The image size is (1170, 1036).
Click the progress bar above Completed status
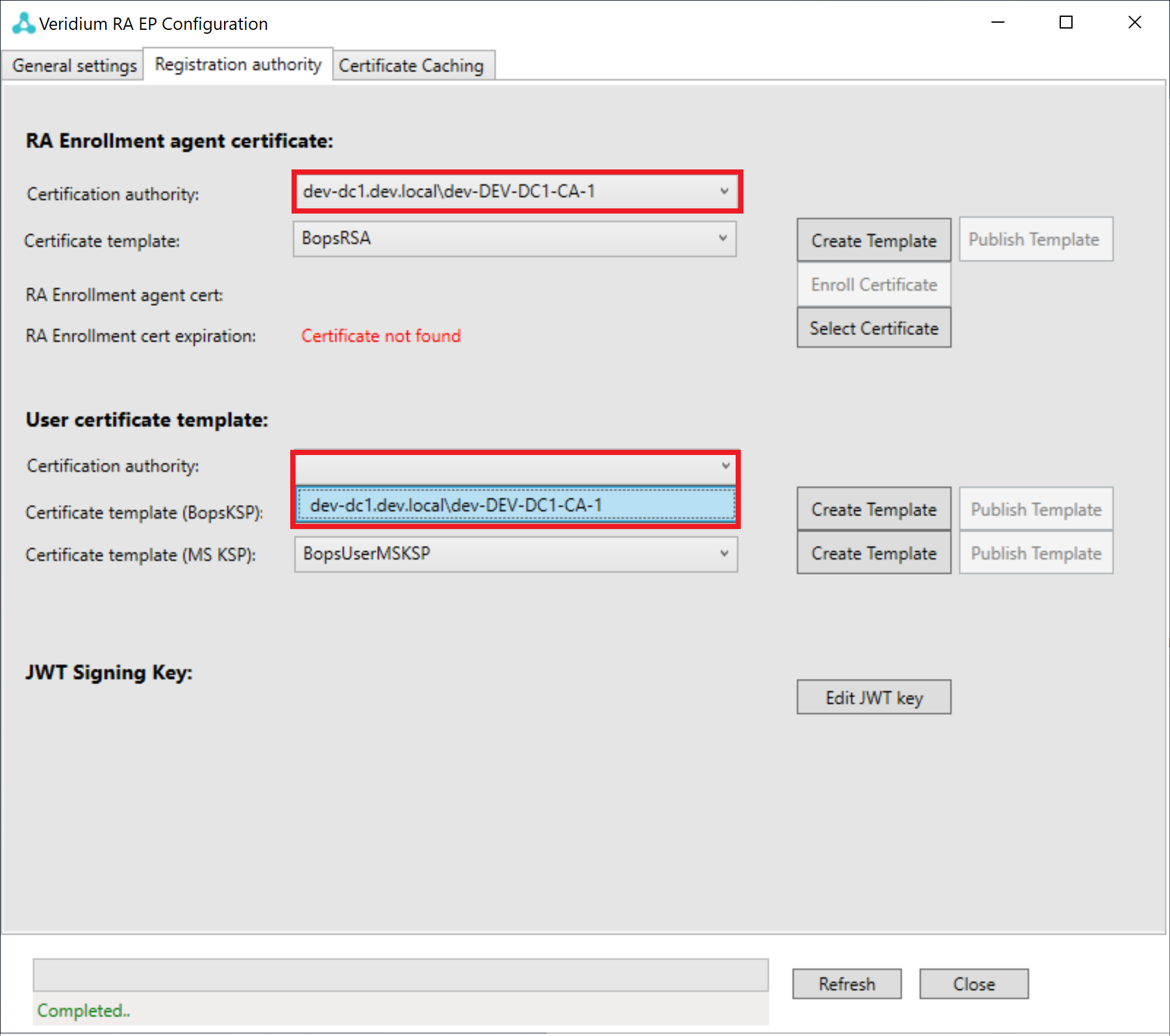coord(401,975)
